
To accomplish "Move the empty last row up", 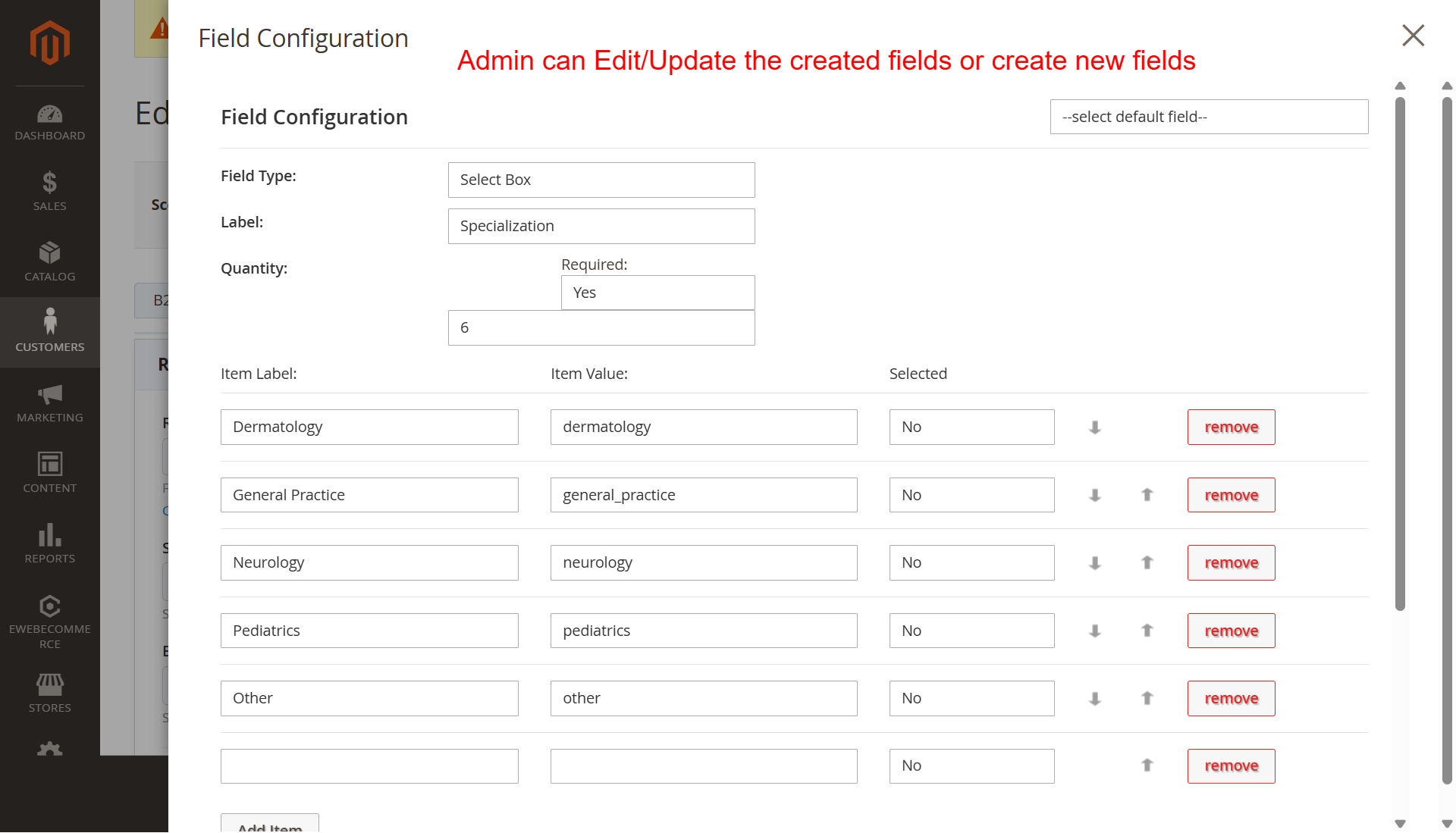I will [1147, 766].
